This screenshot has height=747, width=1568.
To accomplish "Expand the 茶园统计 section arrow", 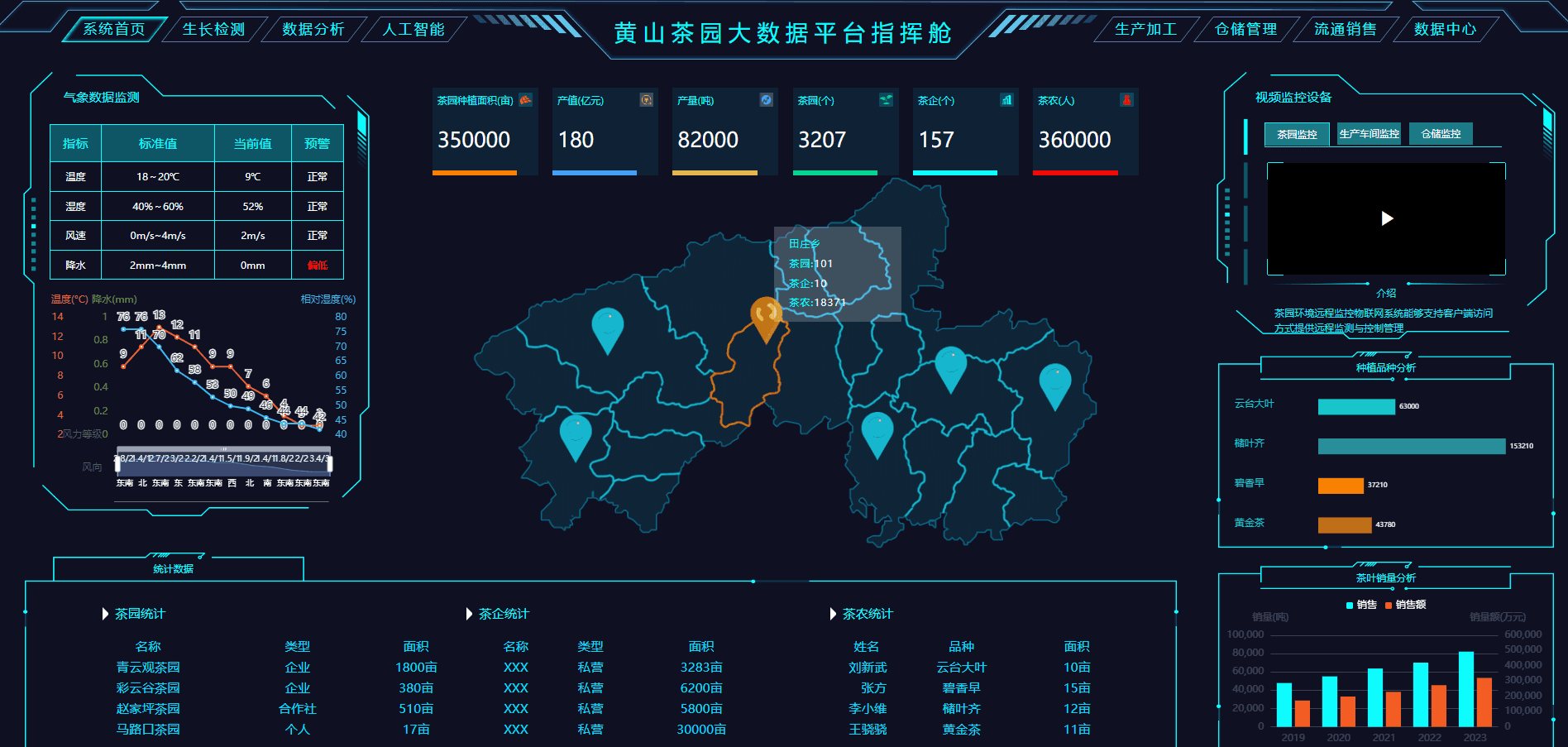I will pyautogui.click(x=105, y=614).
